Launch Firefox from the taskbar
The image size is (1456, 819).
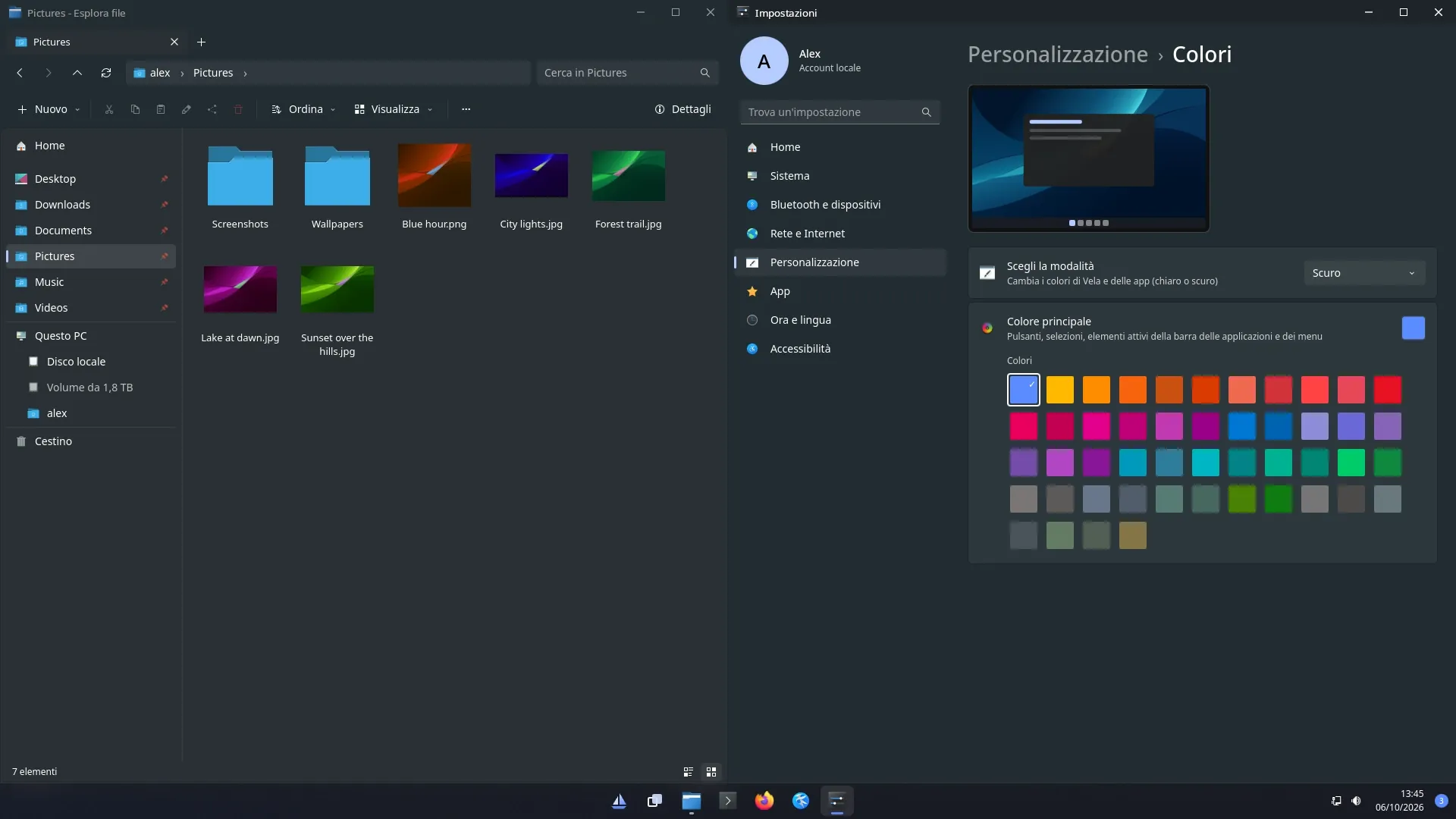pyautogui.click(x=764, y=801)
